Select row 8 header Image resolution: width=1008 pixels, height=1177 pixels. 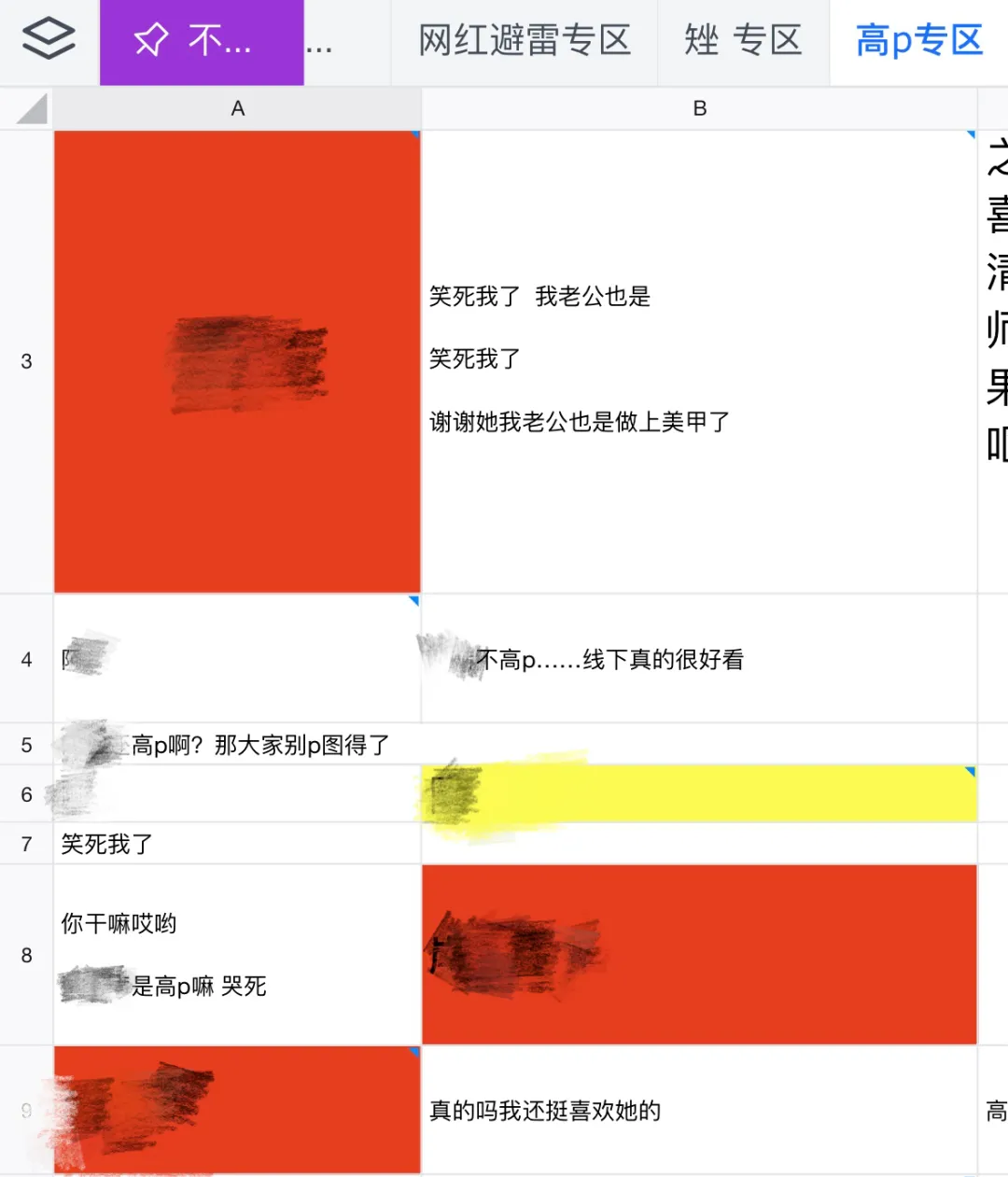[x=26, y=955]
